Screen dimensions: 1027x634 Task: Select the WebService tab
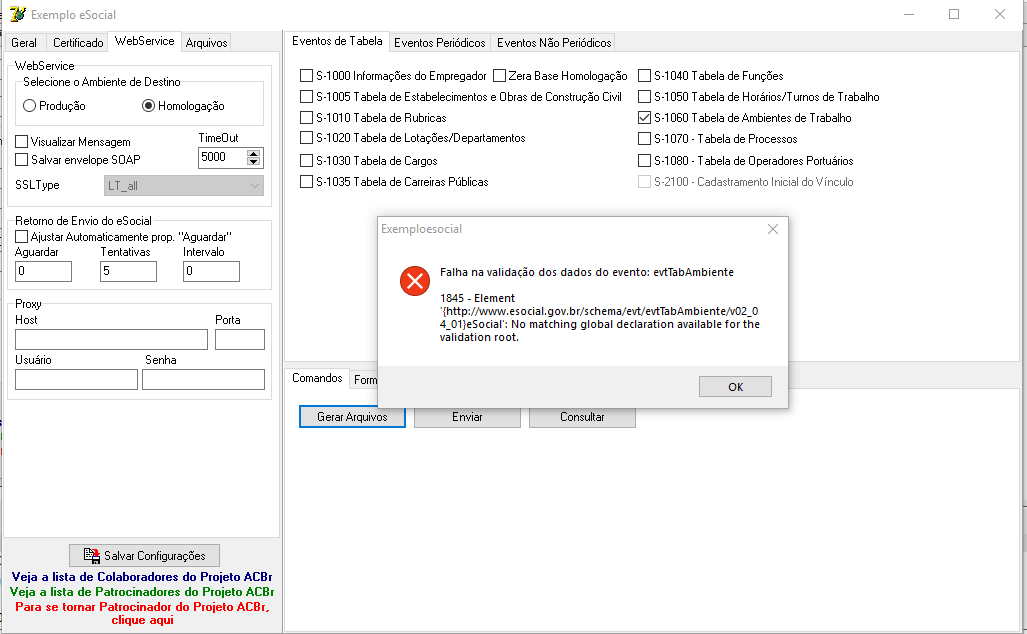(x=144, y=41)
